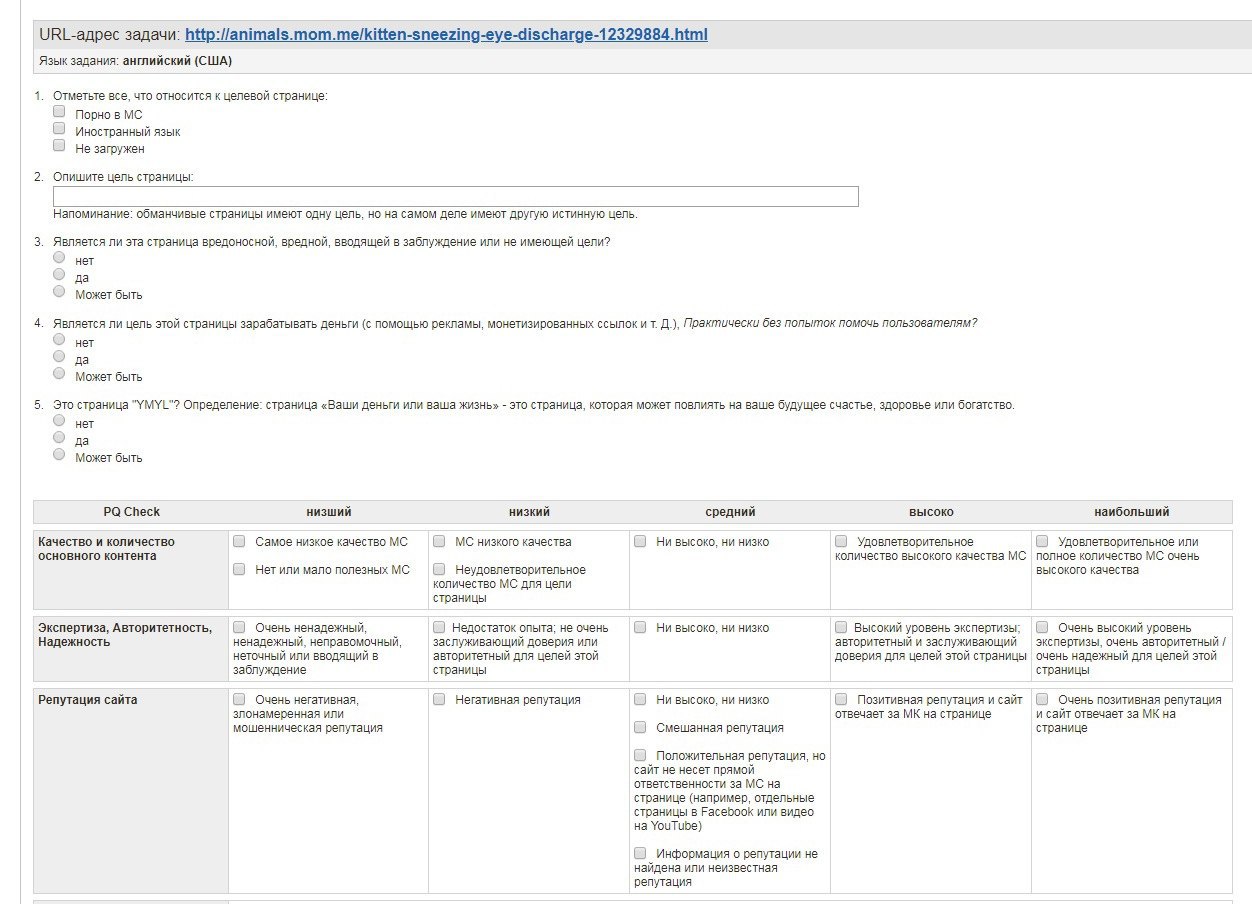Image resolution: width=1252 pixels, height=904 pixels.
Task: Check 'Удовлетворительное или полное количество МС очень высокого качества'
Action: point(1042,541)
